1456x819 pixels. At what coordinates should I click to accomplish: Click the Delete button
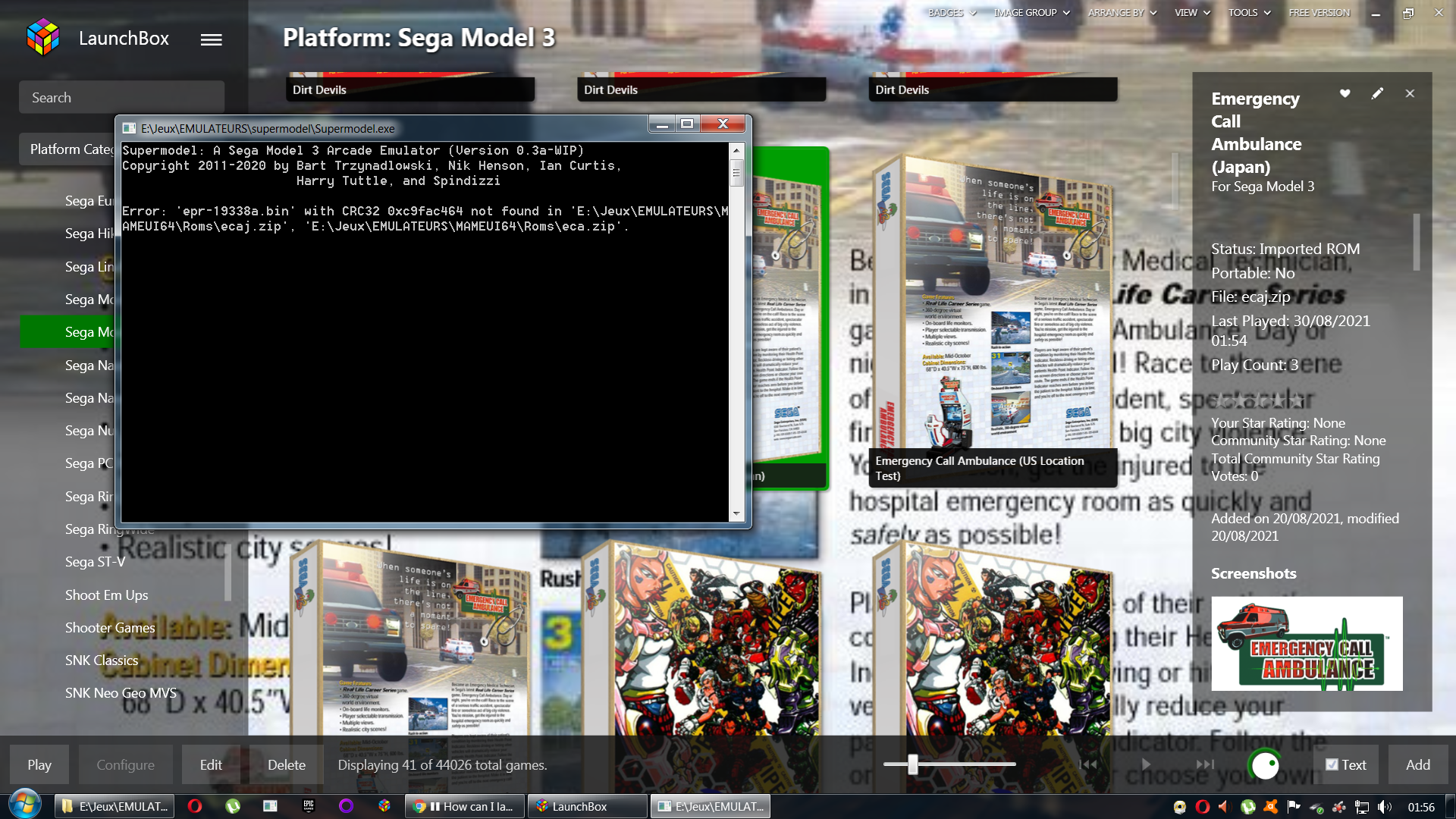tap(287, 764)
